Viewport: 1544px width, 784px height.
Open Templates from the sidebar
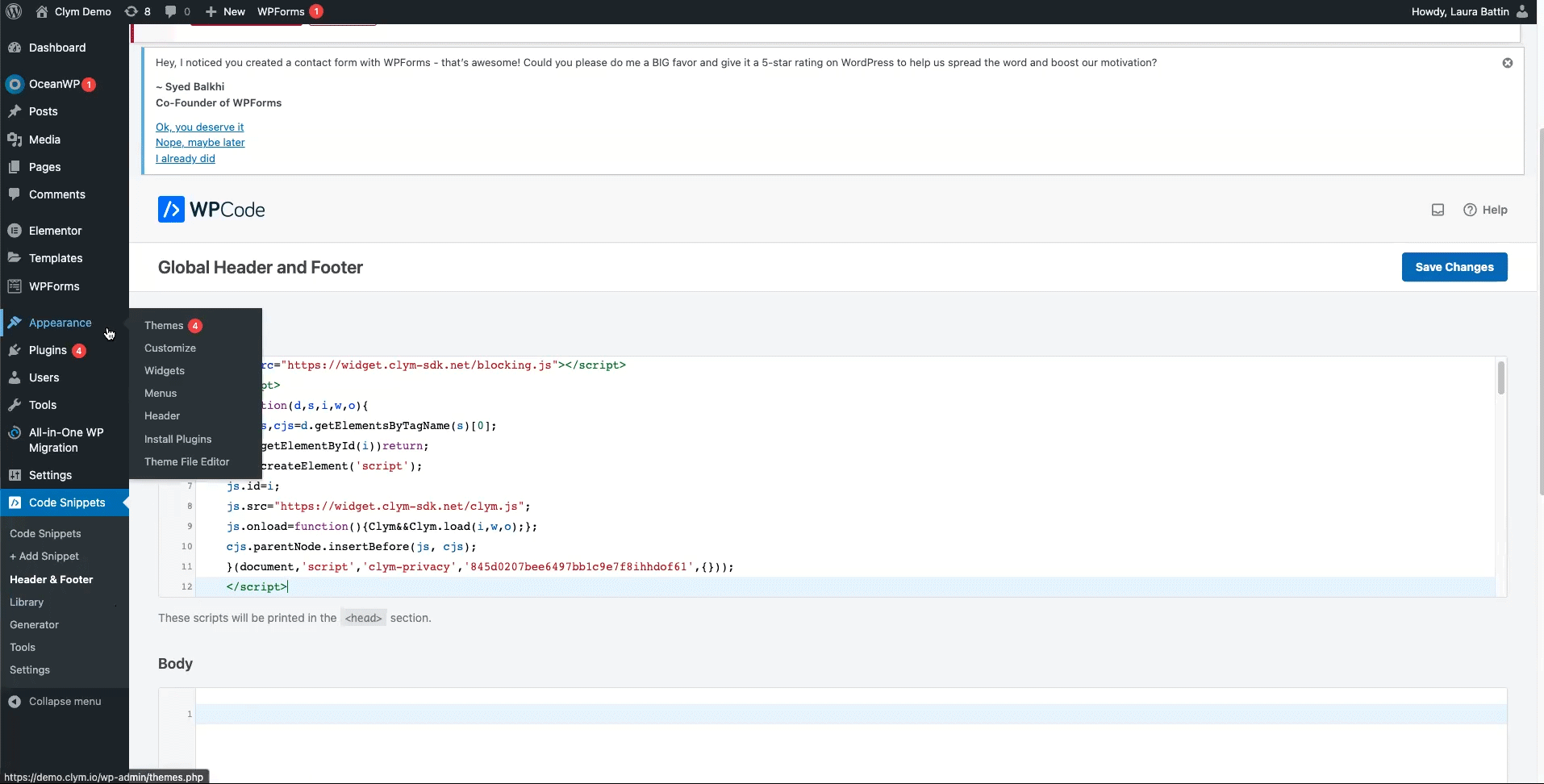(x=65, y=258)
